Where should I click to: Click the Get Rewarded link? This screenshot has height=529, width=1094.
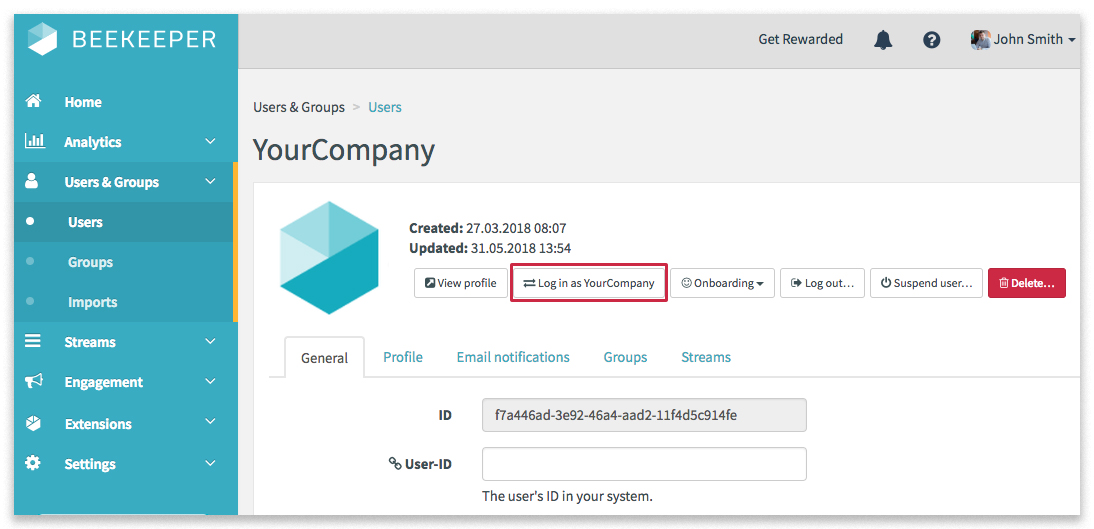[800, 40]
